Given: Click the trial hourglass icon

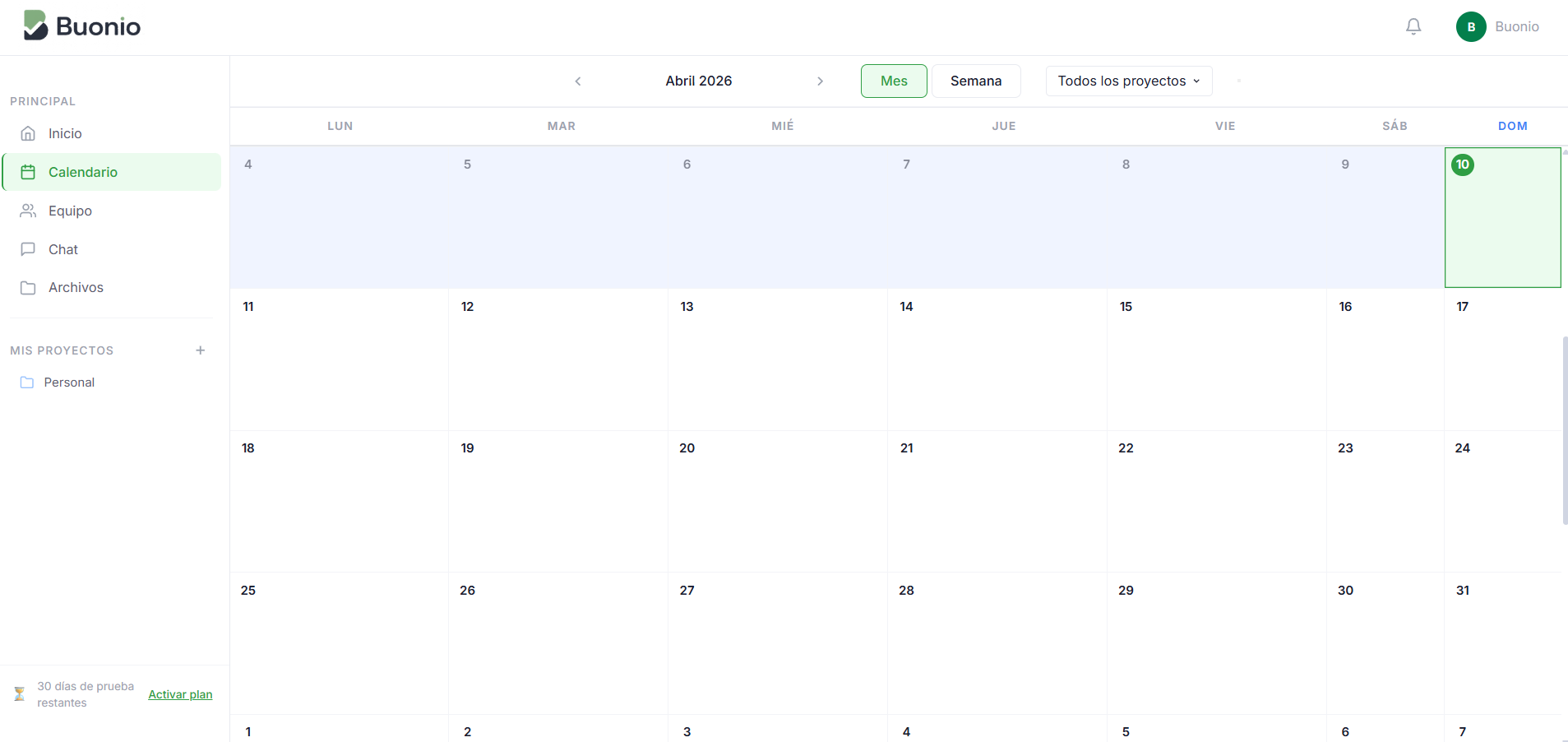Looking at the screenshot, I should tap(20, 694).
